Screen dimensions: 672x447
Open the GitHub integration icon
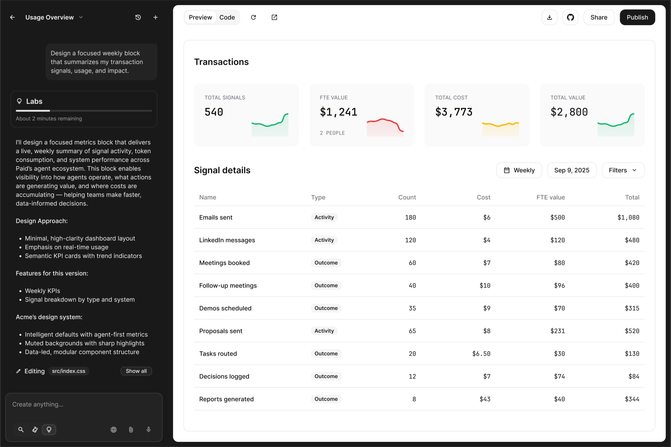570,18
